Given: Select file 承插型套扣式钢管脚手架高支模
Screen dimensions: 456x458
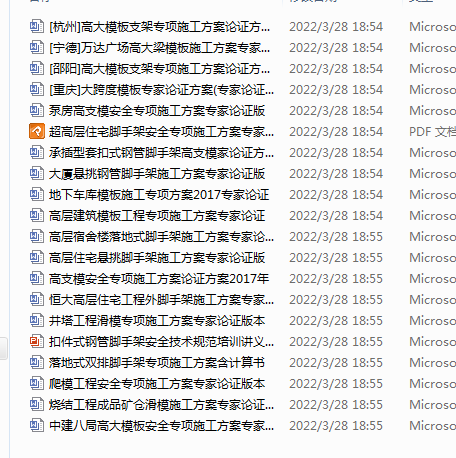Looking at the screenshot, I should tap(161, 153).
